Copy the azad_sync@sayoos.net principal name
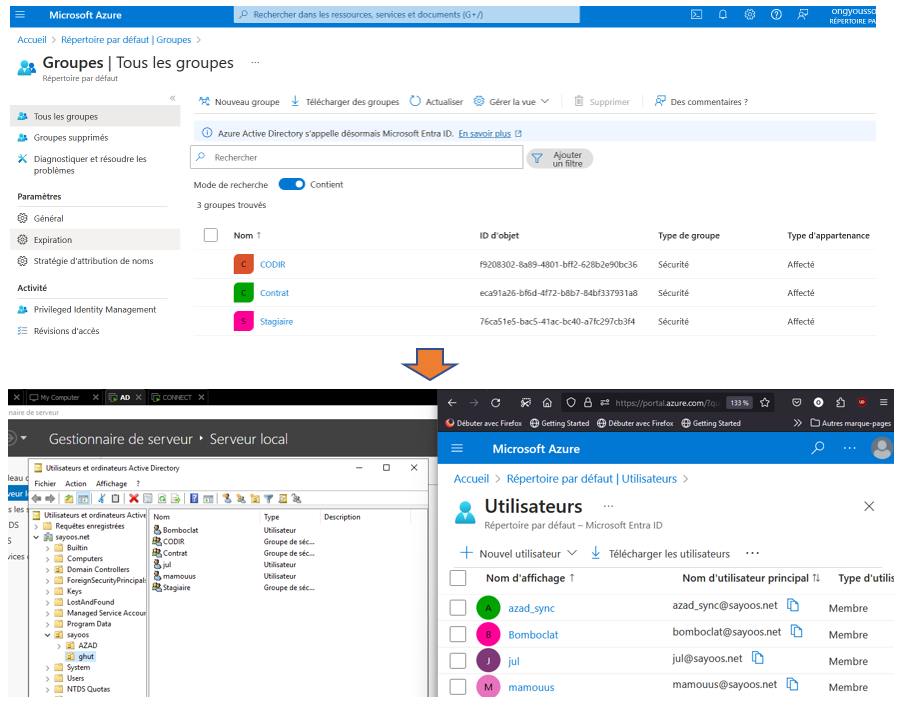Image resolution: width=901 pixels, height=717 pixels. coord(793,606)
